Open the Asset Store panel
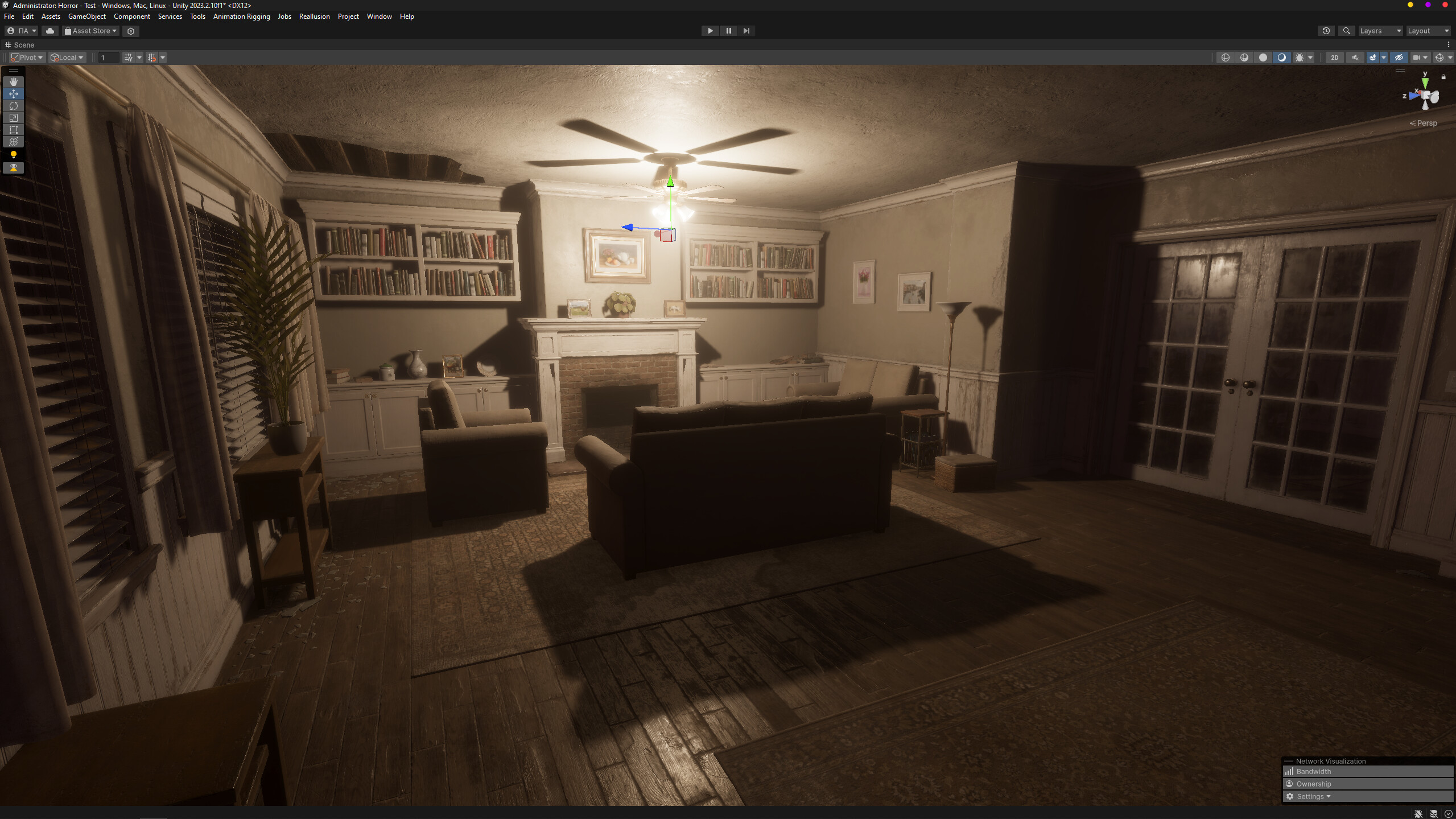 [89, 31]
